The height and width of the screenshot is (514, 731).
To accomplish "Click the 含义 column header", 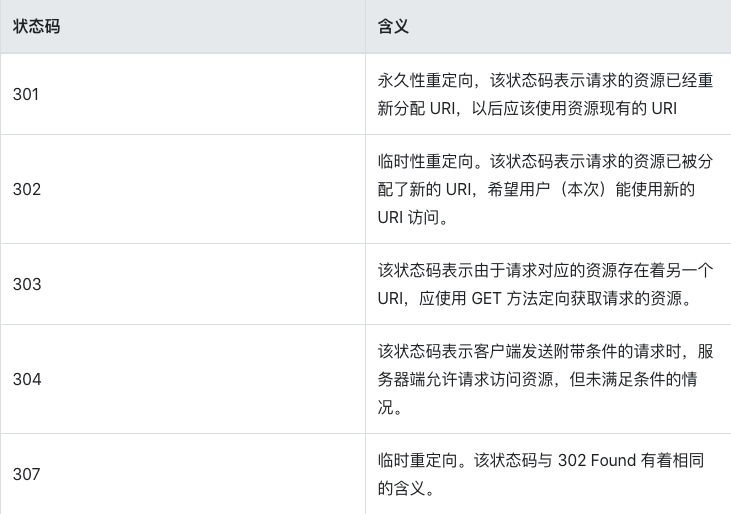I will [393, 27].
